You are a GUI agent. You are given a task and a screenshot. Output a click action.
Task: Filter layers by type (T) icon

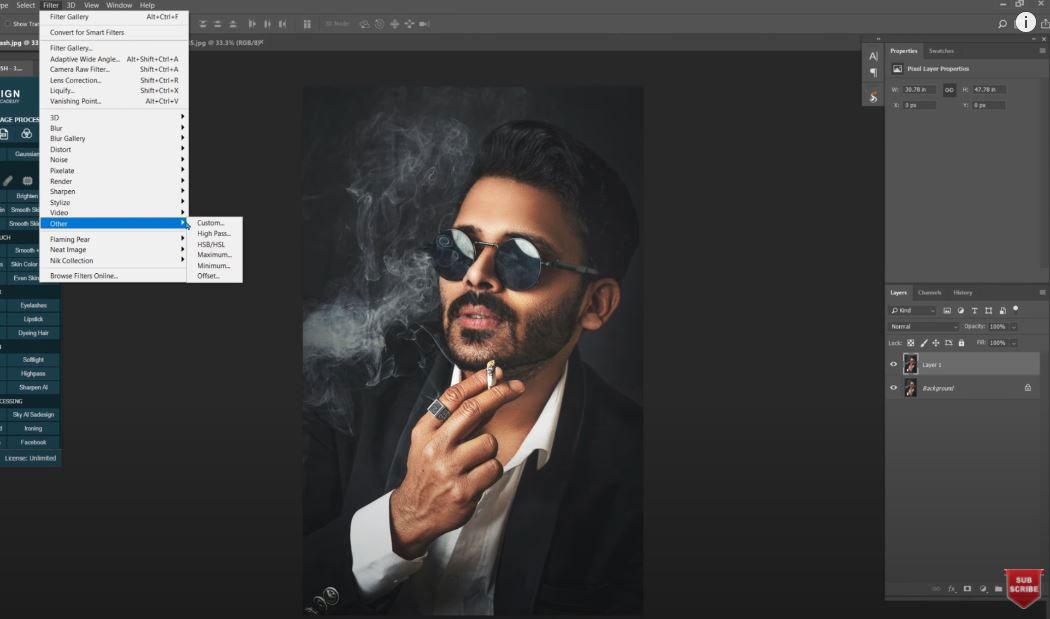[975, 311]
